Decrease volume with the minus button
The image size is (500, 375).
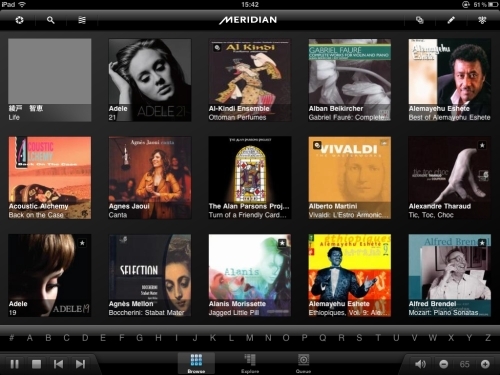(443, 364)
